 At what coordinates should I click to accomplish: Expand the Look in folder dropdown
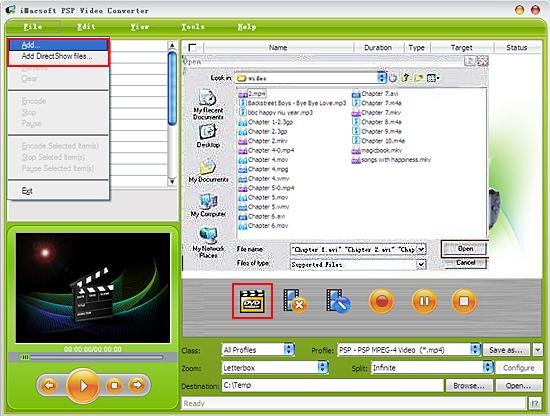[382, 78]
